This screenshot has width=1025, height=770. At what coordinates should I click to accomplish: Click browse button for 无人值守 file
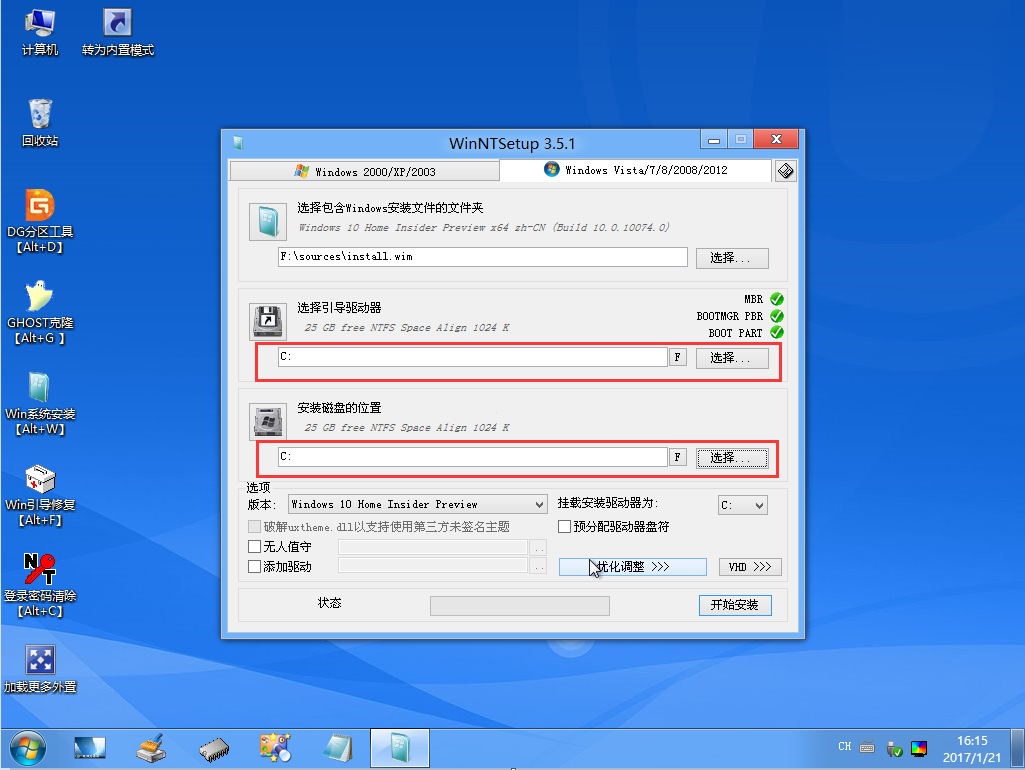coord(538,547)
